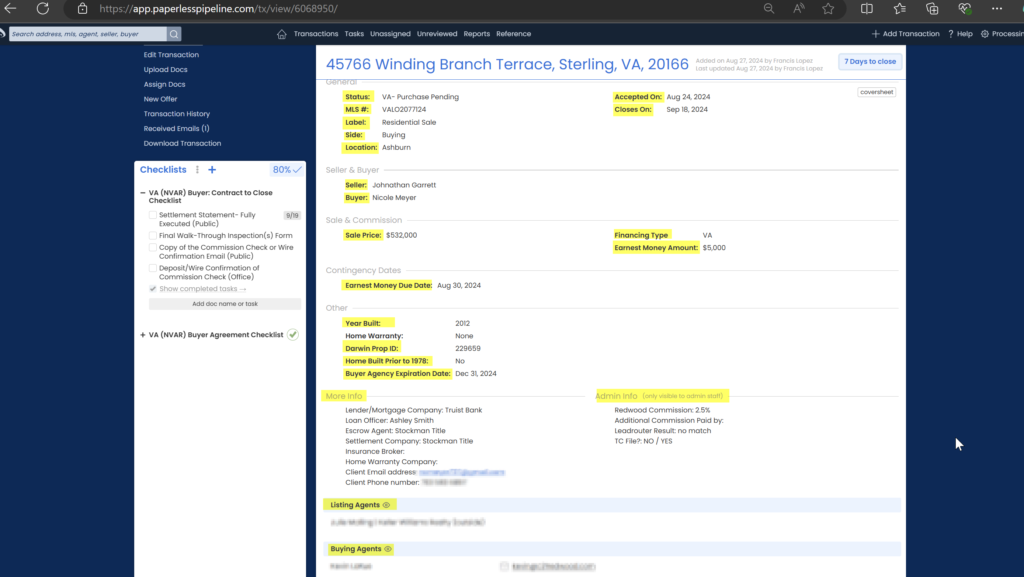This screenshot has height=577, width=1024.
Task: Toggle Buying Agents visibility eye icon
Action: pyautogui.click(x=388, y=549)
